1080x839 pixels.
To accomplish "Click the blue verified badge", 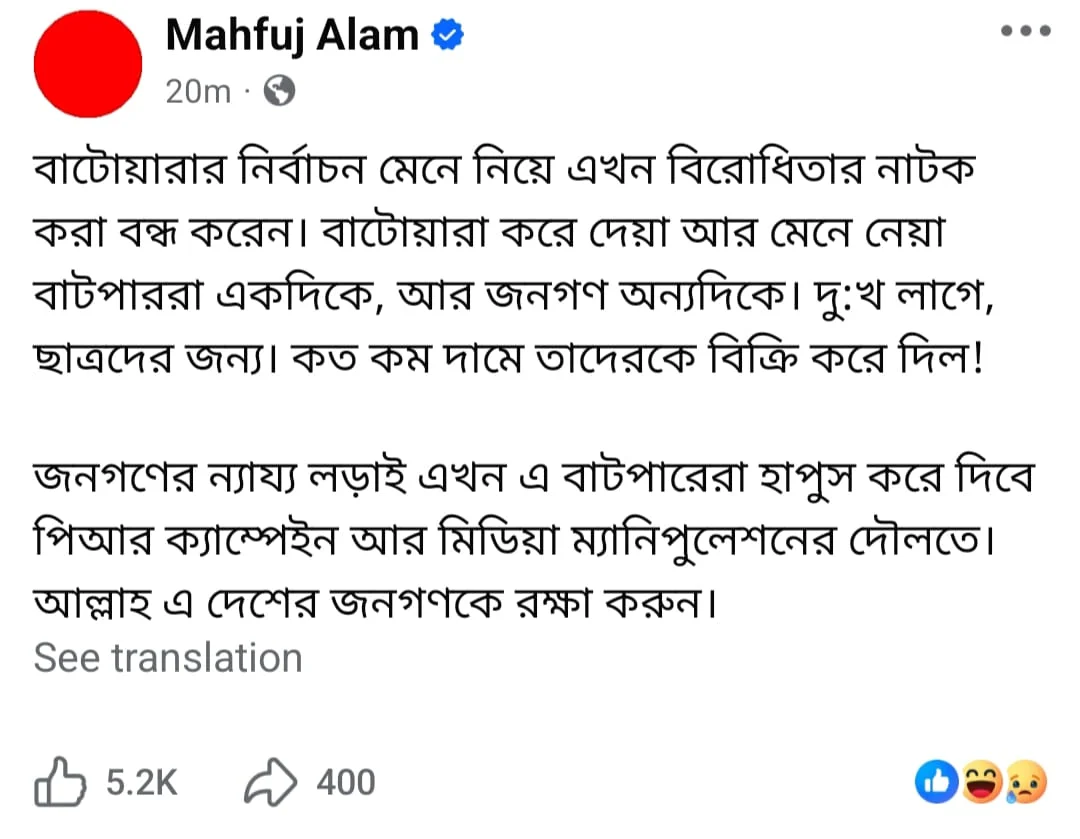I will tap(446, 37).
